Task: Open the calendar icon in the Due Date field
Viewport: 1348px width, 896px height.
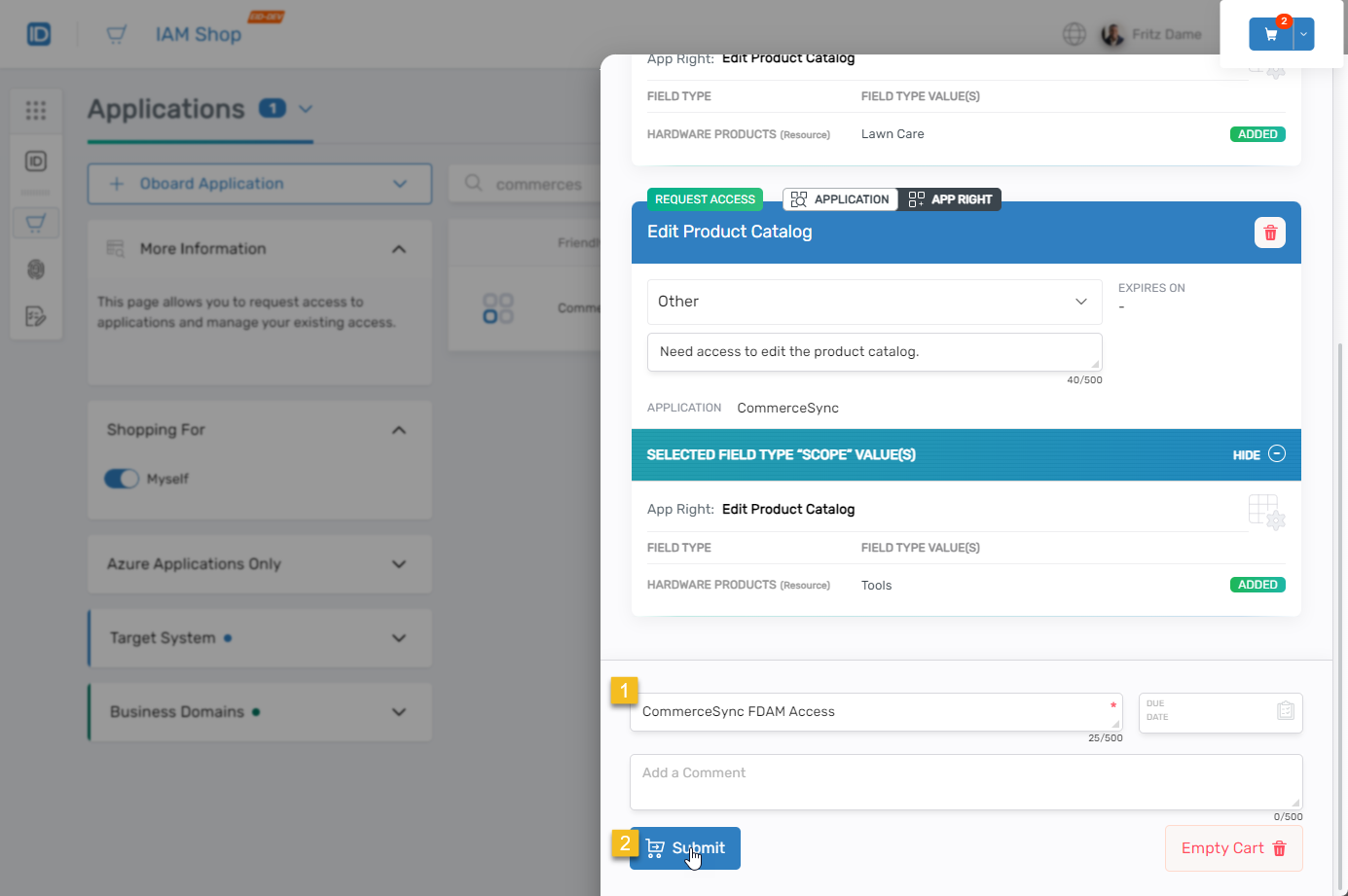Action: [x=1285, y=712]
